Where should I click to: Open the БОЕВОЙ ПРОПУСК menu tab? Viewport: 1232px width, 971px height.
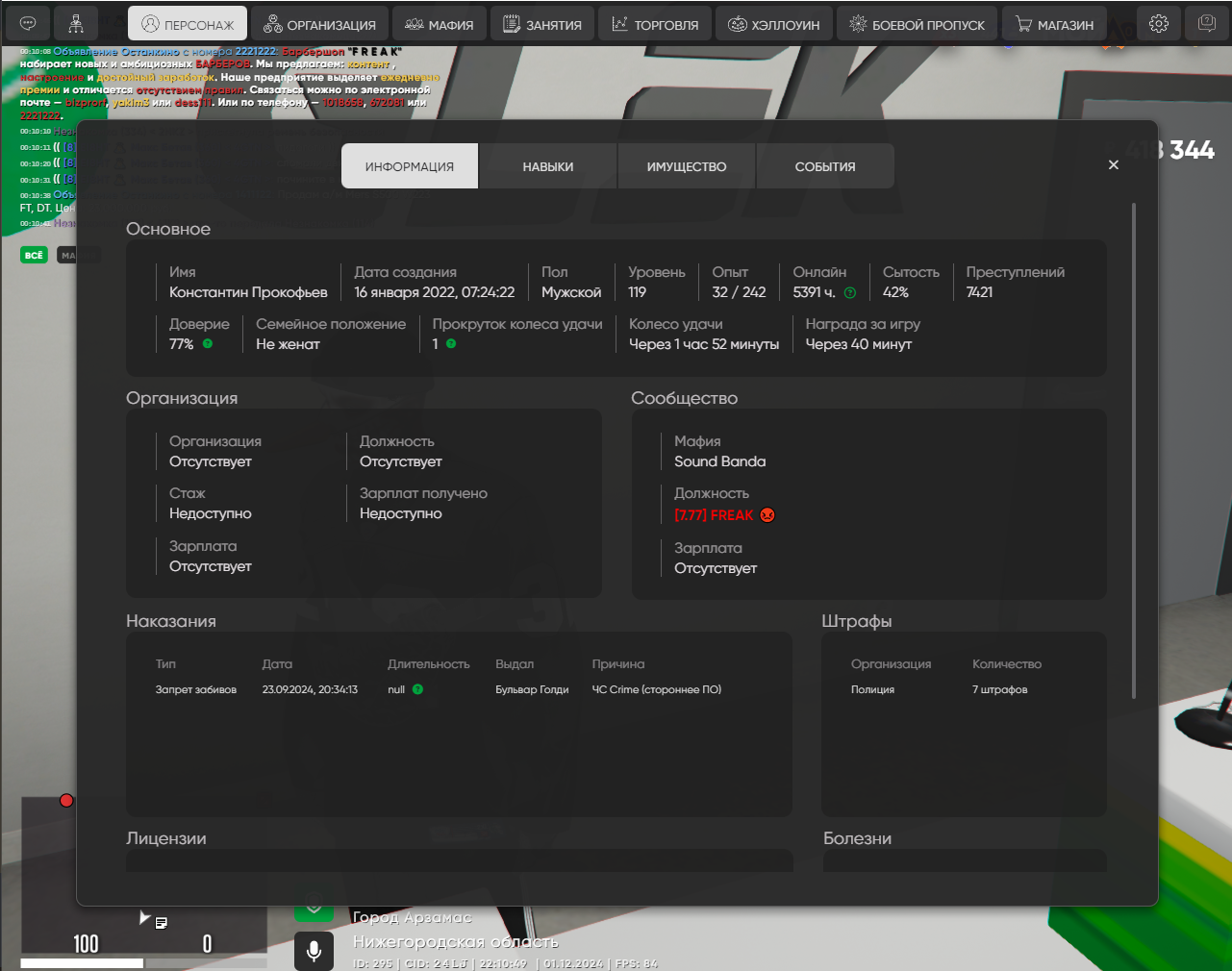[917, 24]
